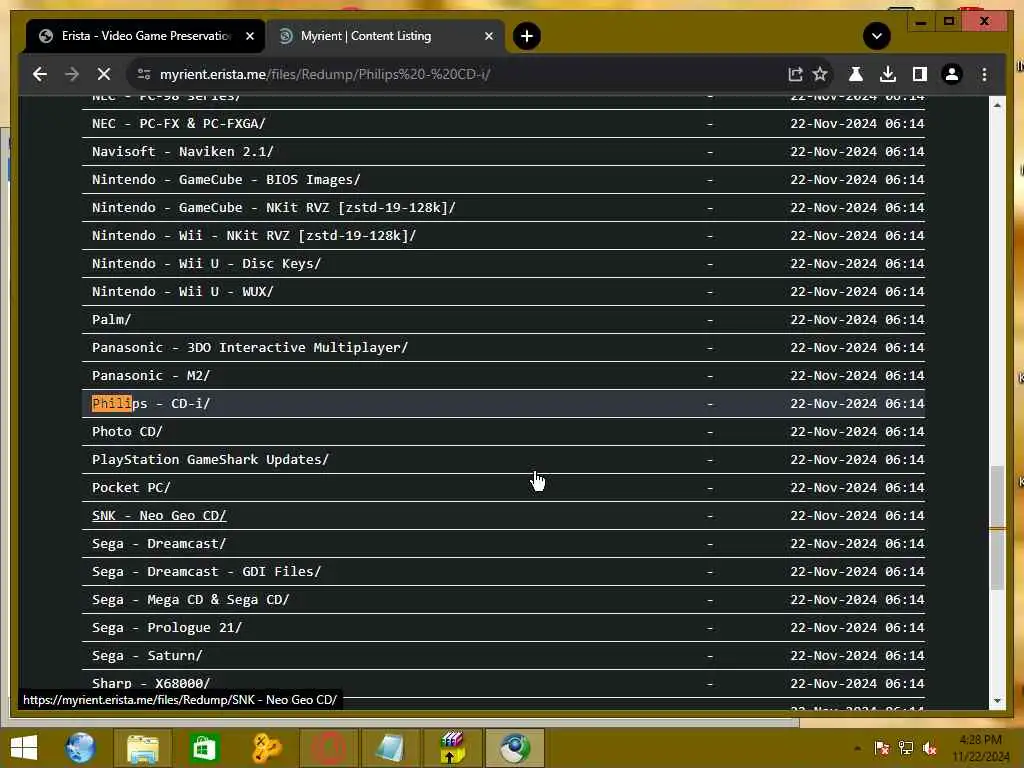Open the Windows Store taskbar icon
The height and width of the screenshot is (768, 1024).
(204, 748)
